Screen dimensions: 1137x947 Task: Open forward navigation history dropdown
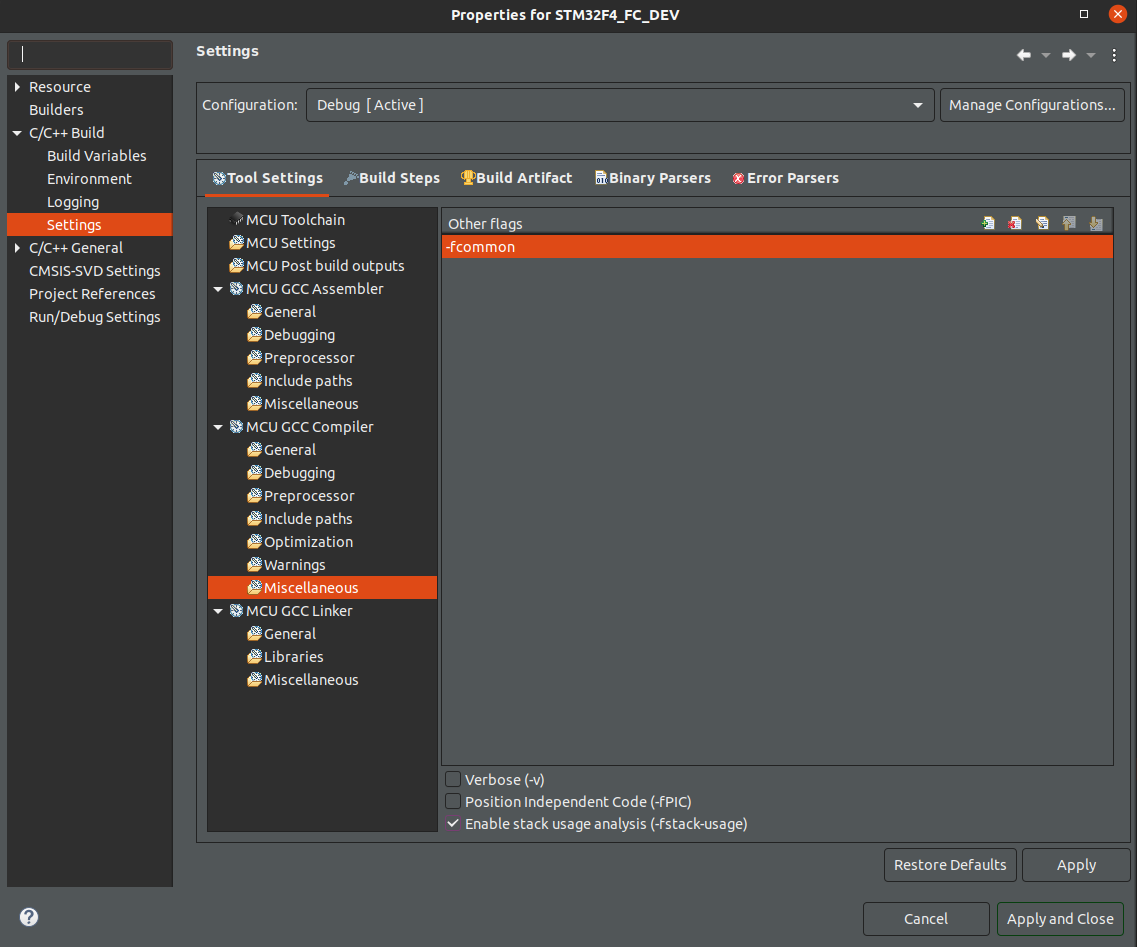click(x=1091, y=56)
